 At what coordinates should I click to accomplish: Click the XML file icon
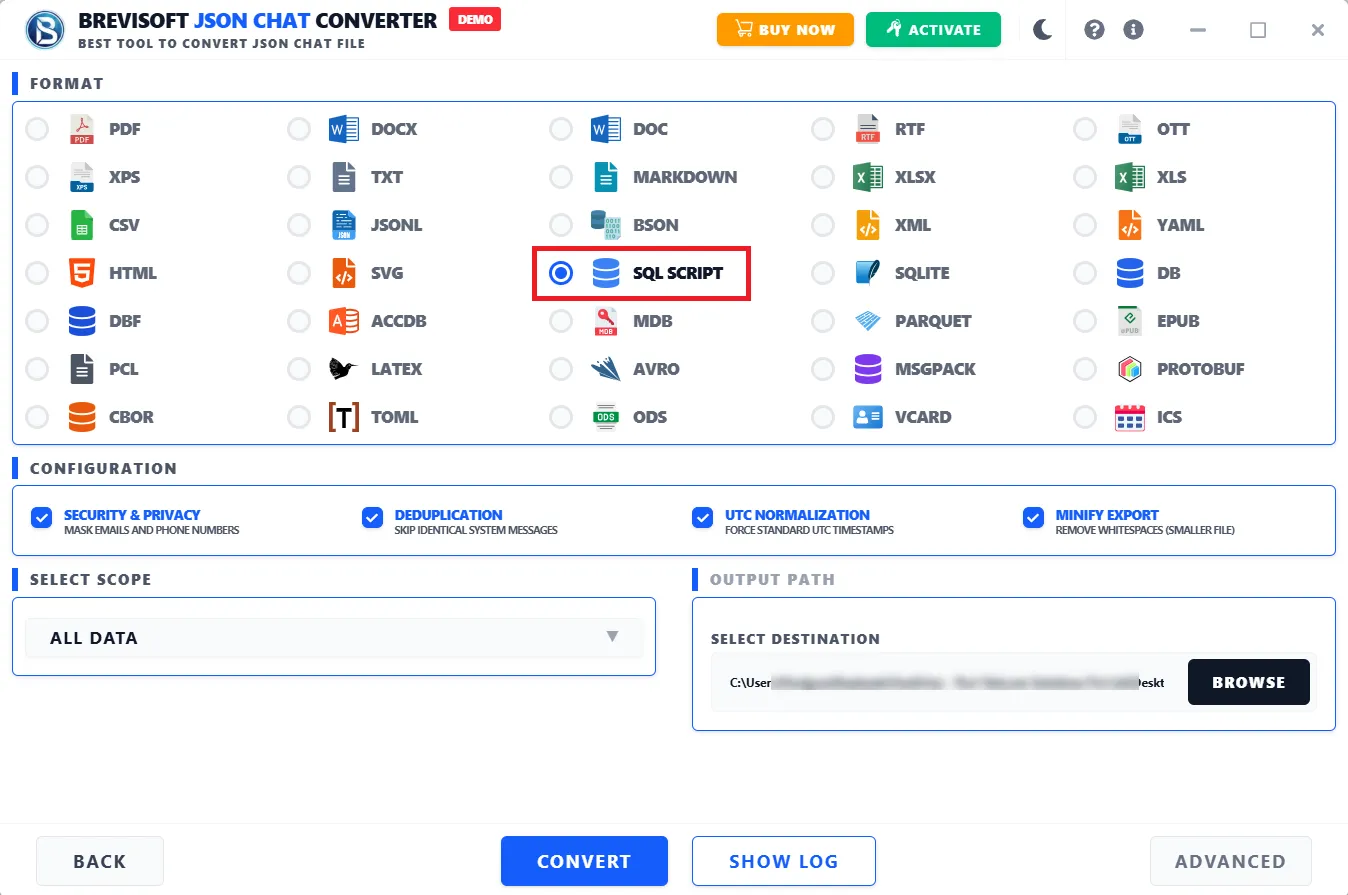(868, 225)
